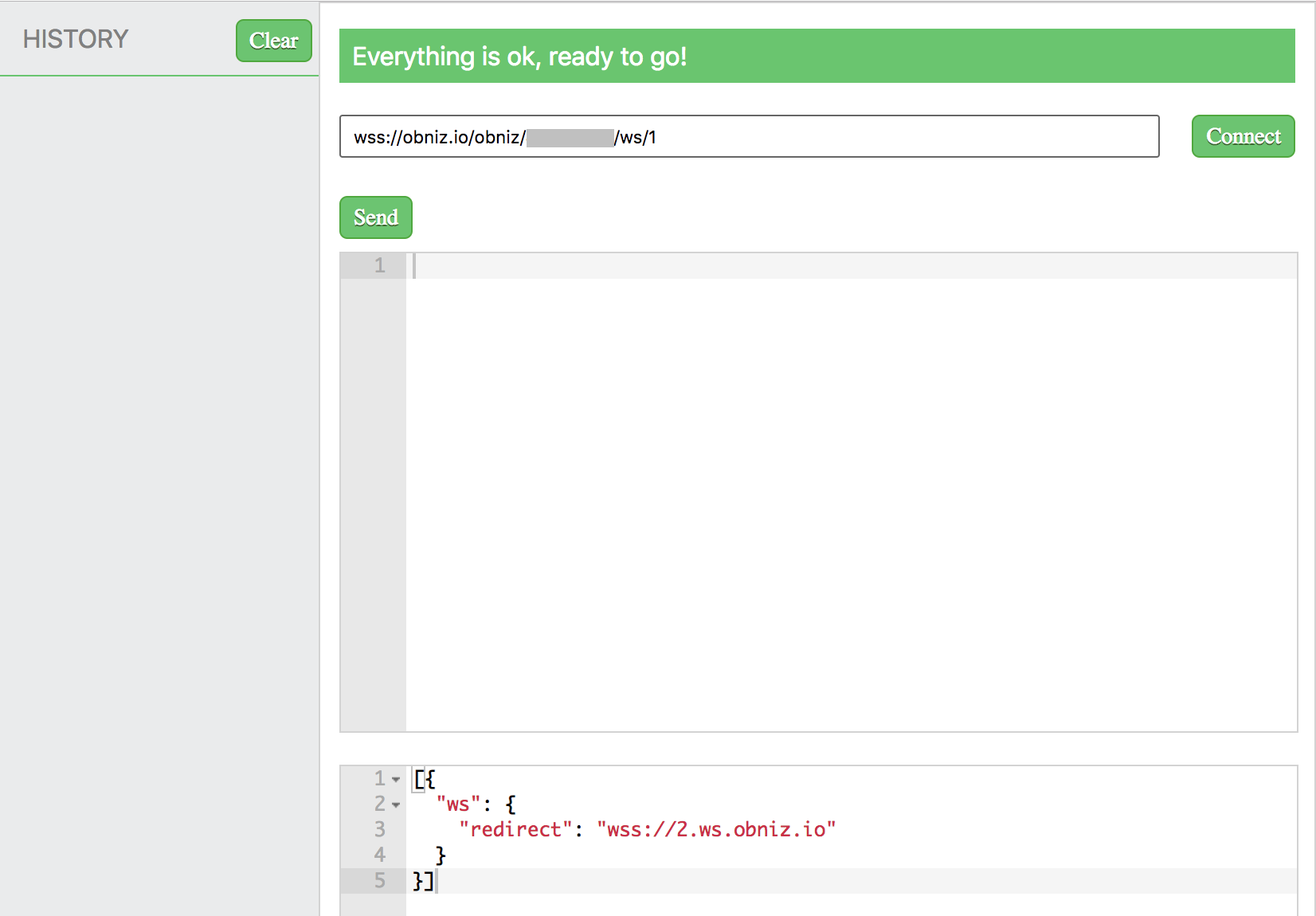Click the Send button
The image size is (1316, 916).
click(374, 217)
